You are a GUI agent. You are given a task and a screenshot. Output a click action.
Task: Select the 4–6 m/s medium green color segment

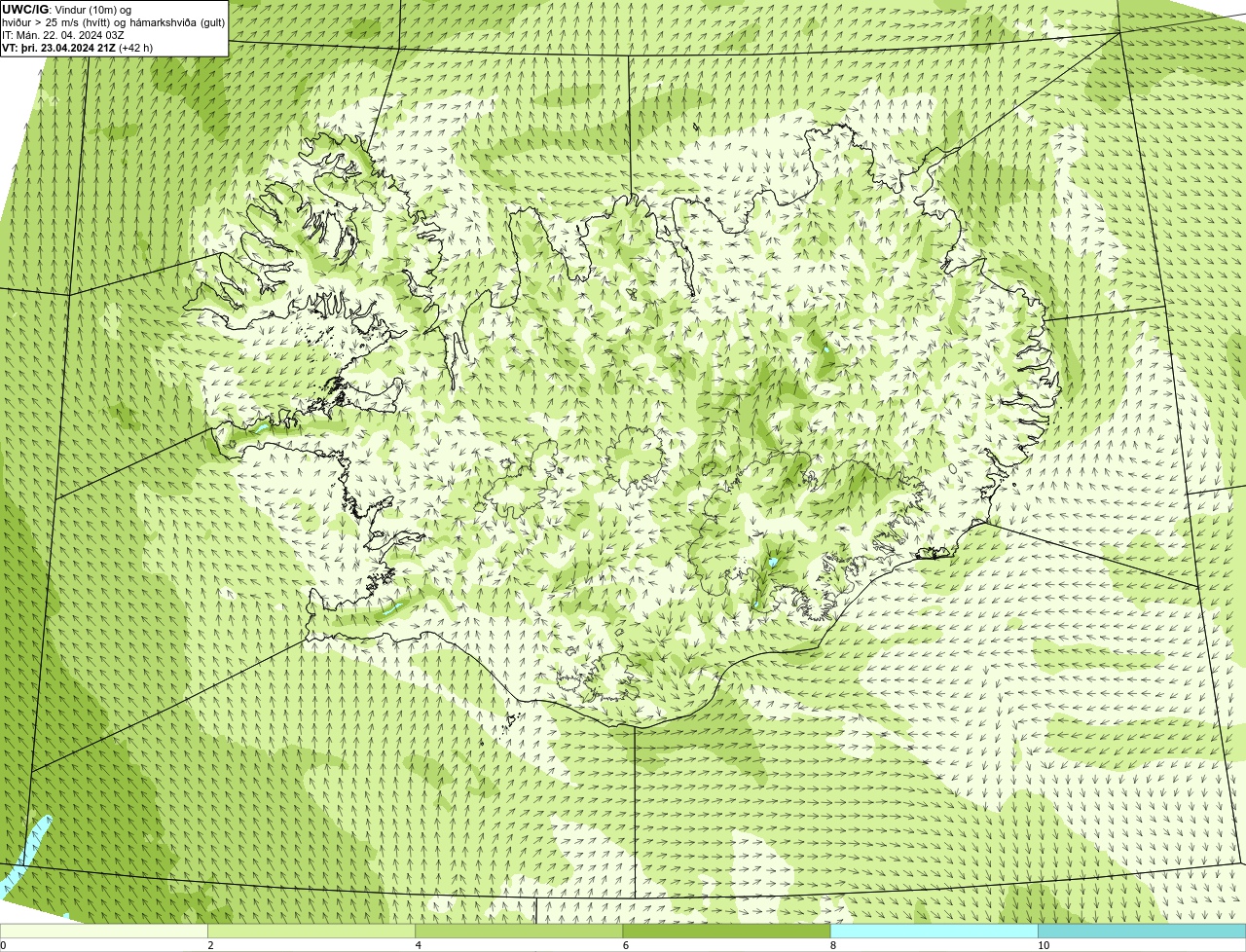click(x=519, y=932)
